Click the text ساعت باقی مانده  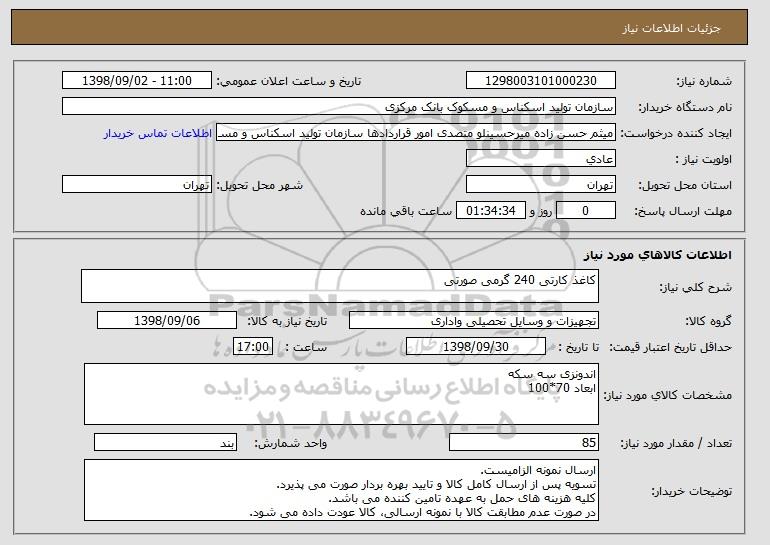pyautogui.click(x=406, y=211)
